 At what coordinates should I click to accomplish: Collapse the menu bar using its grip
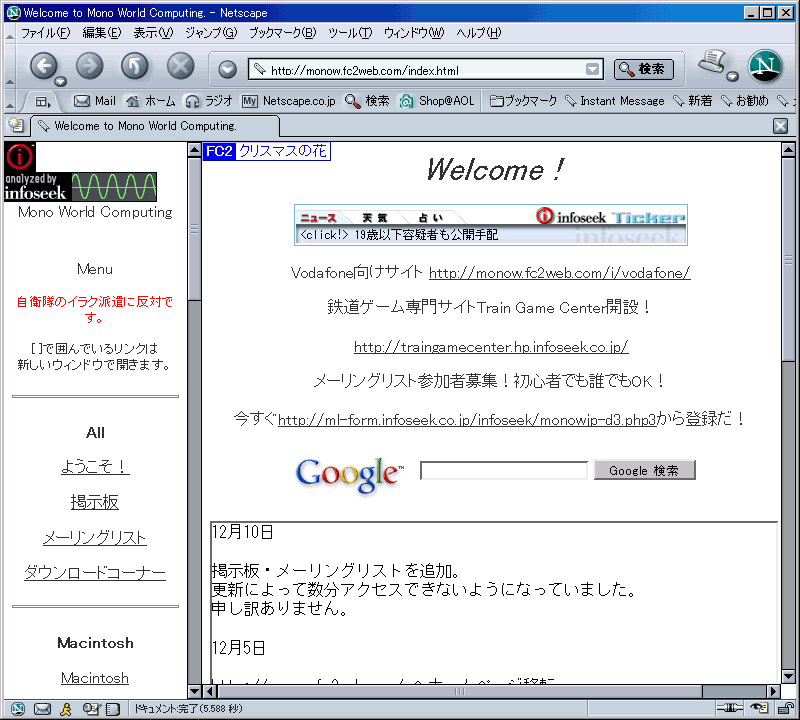tap(10, 34)
